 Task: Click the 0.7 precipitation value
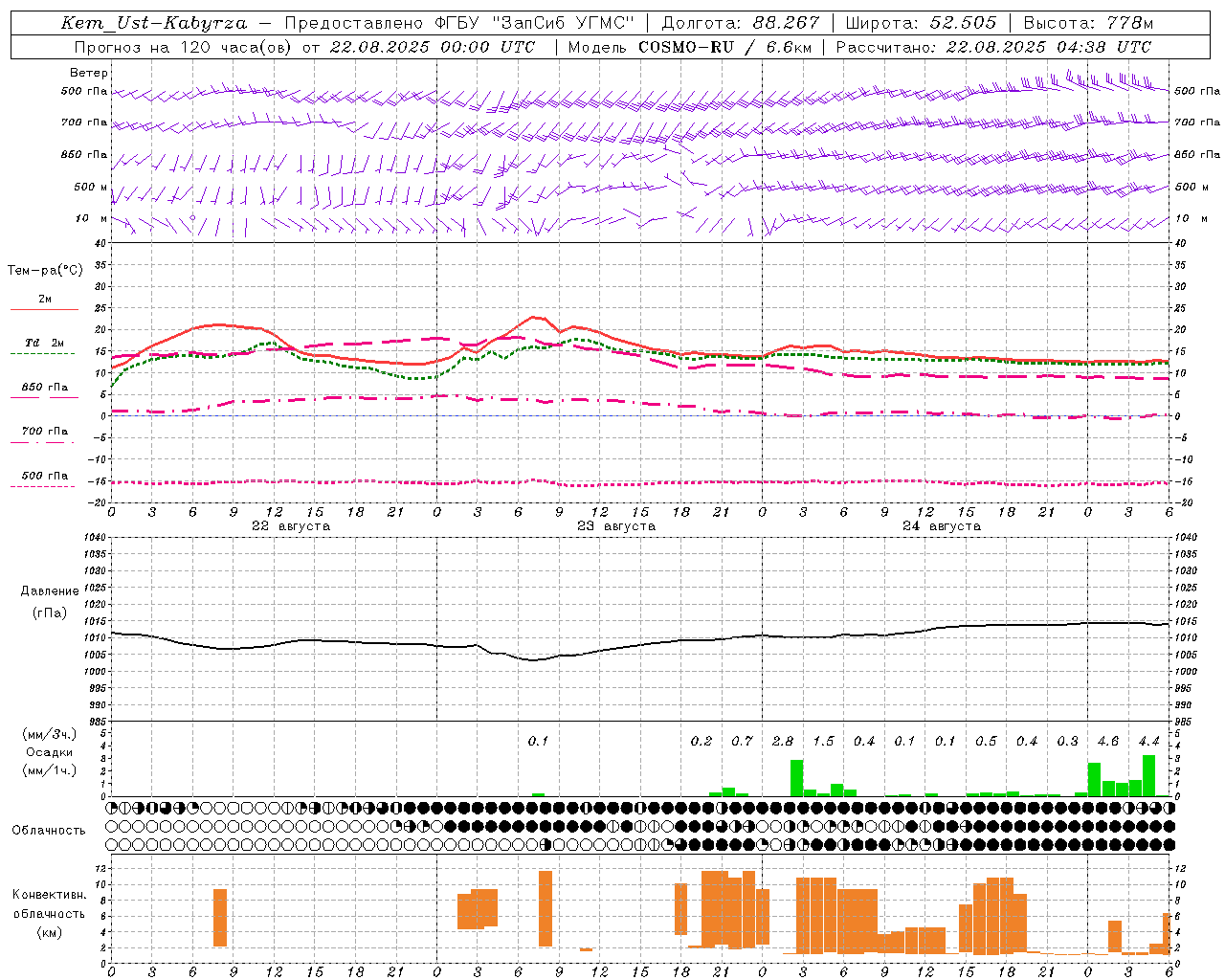pos(742,742)
